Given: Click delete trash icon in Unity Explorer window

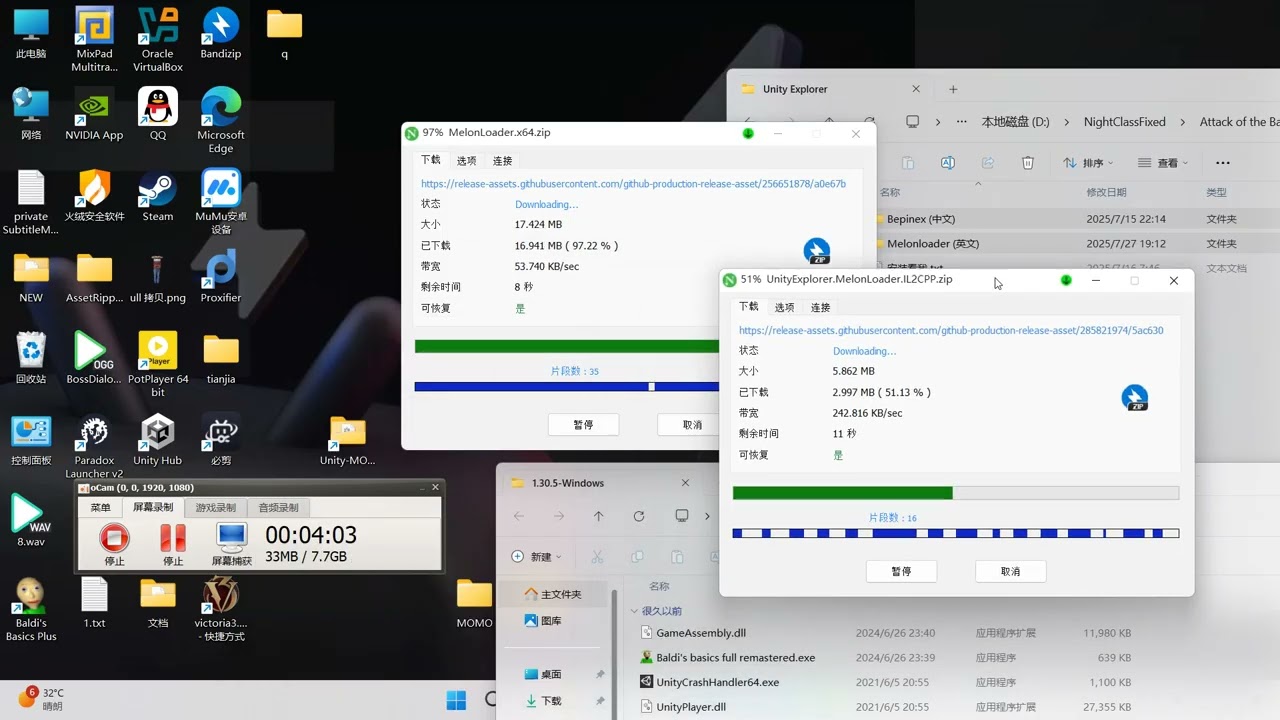Looking at the screenshot, I should coord(1027,163).
